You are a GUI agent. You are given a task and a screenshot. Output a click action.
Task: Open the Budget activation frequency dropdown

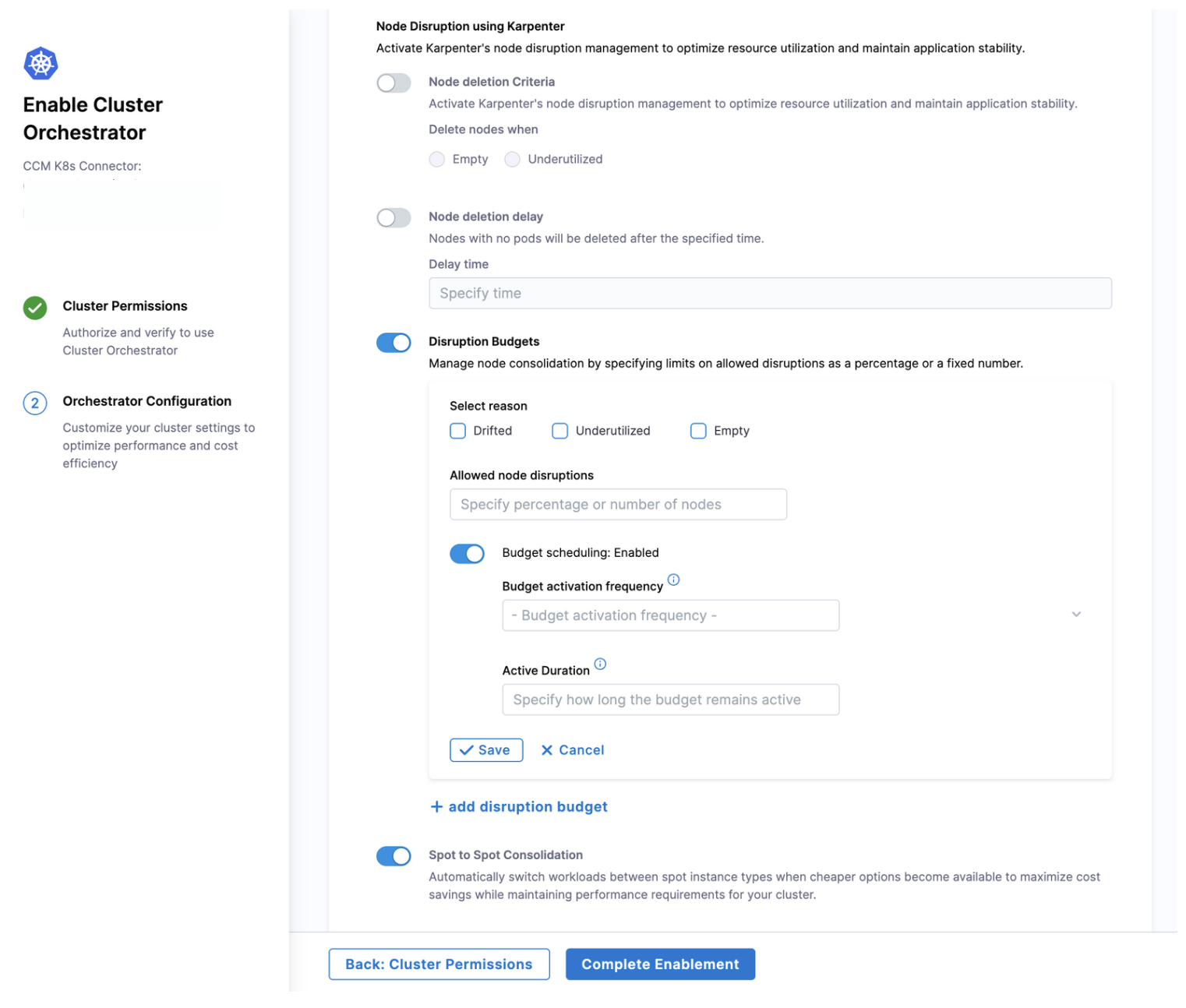tap(670, 615)
